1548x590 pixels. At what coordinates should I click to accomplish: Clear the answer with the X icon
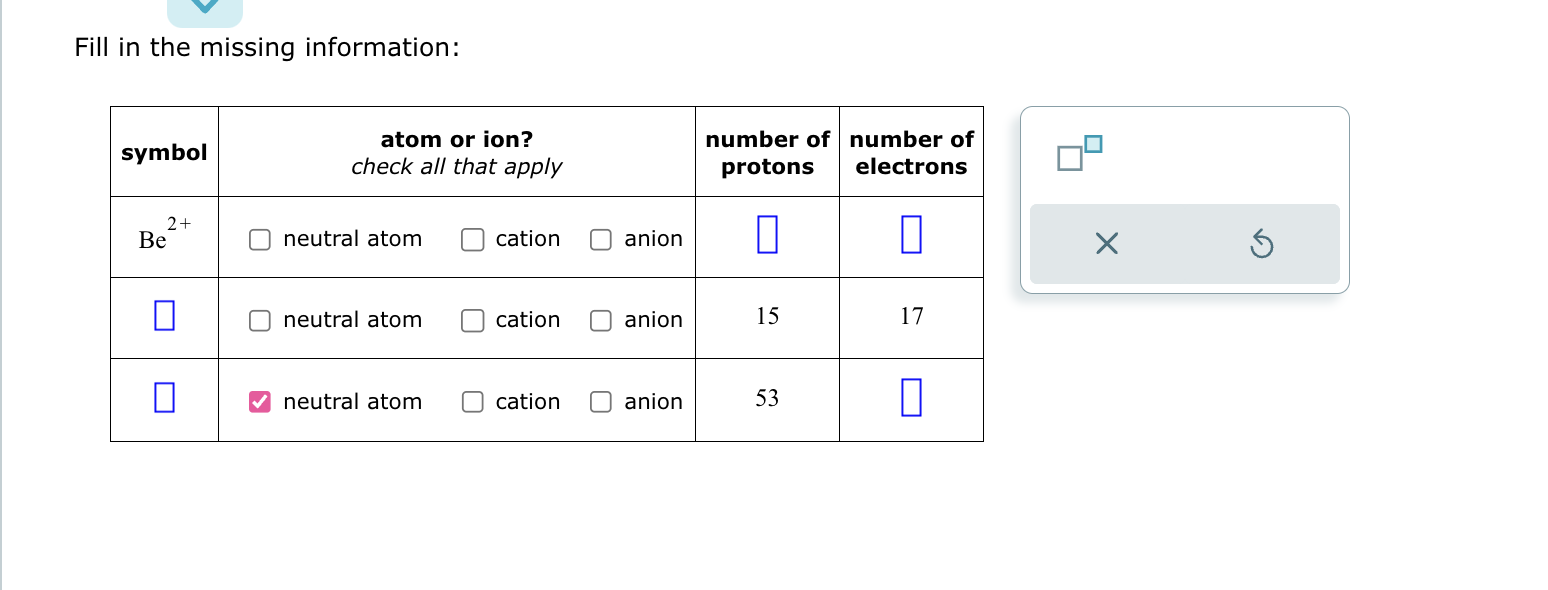coord(1106,244)
